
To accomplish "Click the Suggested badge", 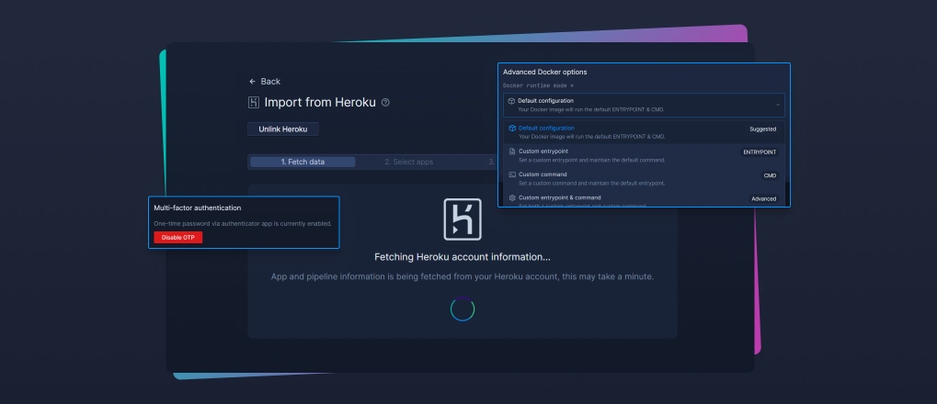I will coord(763,129).
